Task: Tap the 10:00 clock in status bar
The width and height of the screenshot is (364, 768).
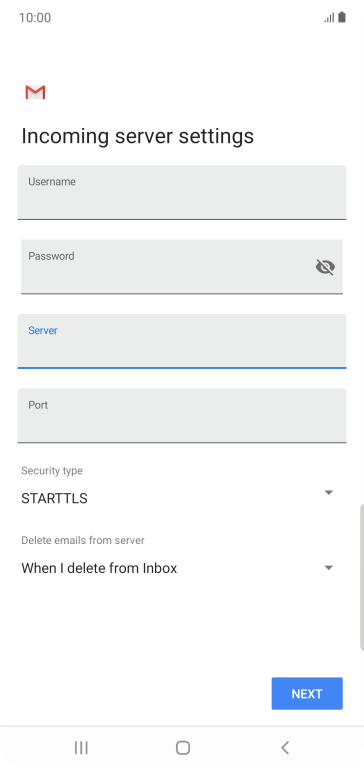Action: pos(35,18)
